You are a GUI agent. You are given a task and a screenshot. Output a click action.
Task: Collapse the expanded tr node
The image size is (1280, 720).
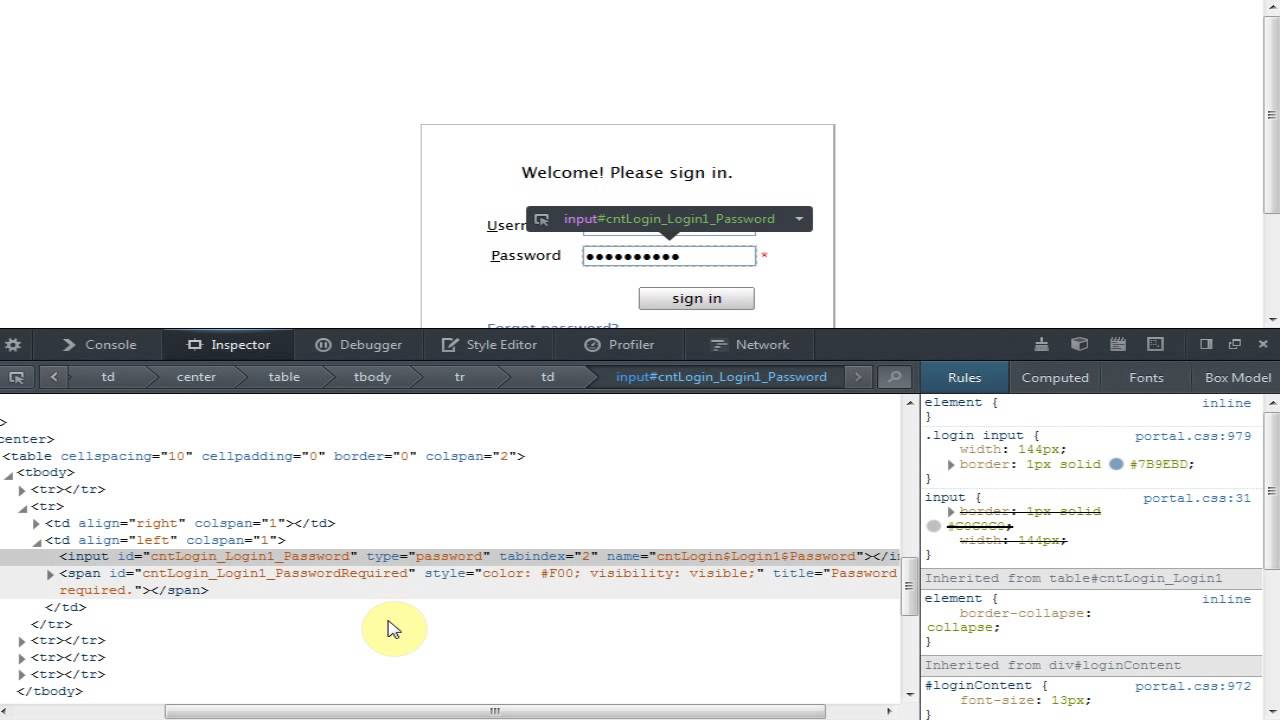click(22, 507)
